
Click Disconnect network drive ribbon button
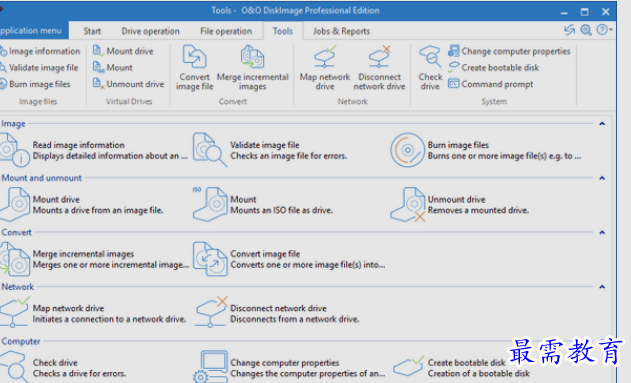pyautogui.click(x=379, y=68)
